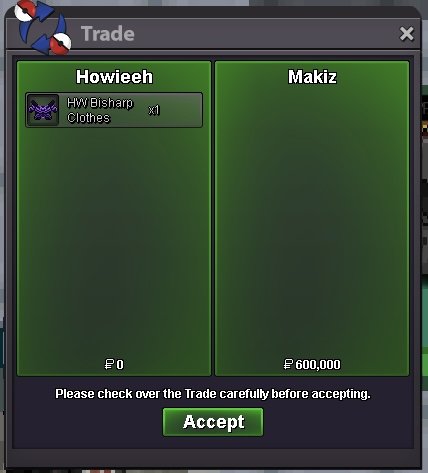The height and width of the screenshot is (473, 428).
Task: Click Howieeh's offered money amount of 0
Action: (x=120, y=364)
